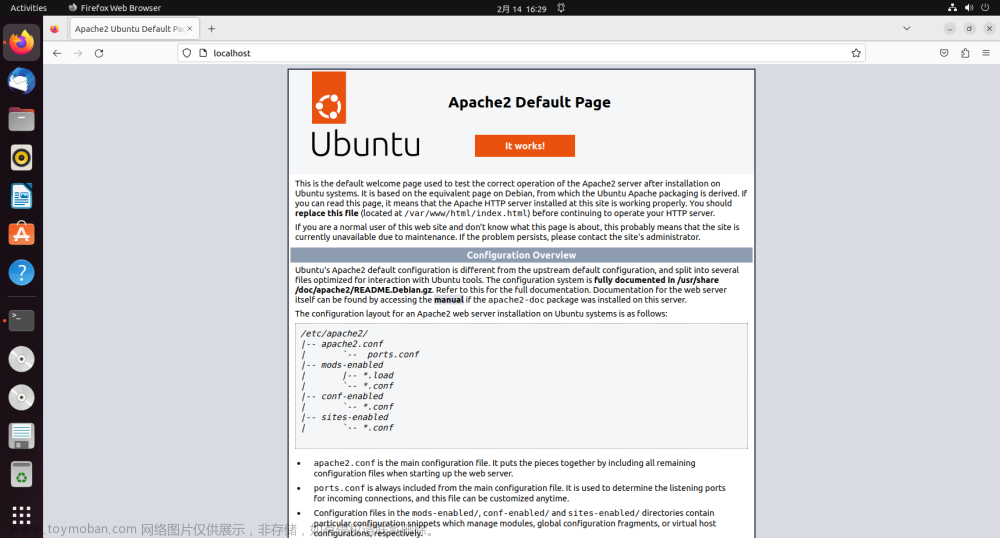Go back one page in Firefox
This screenshot has height=538, width=1000.
coord(57,53)
